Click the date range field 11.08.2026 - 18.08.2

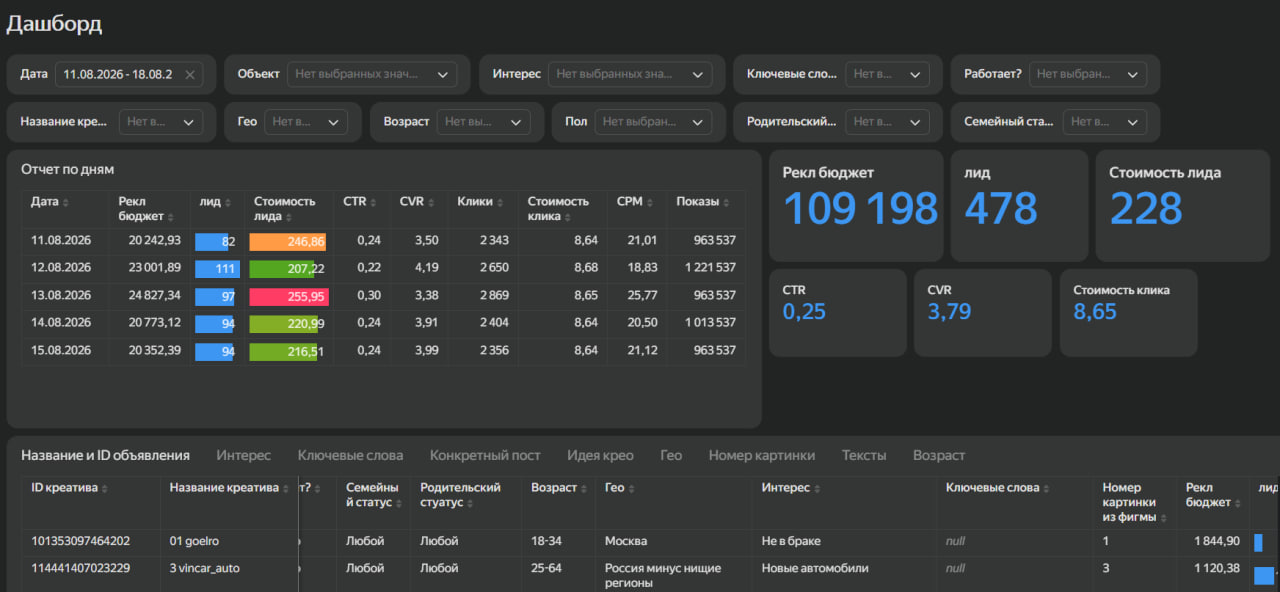click(x=118, y=75)
